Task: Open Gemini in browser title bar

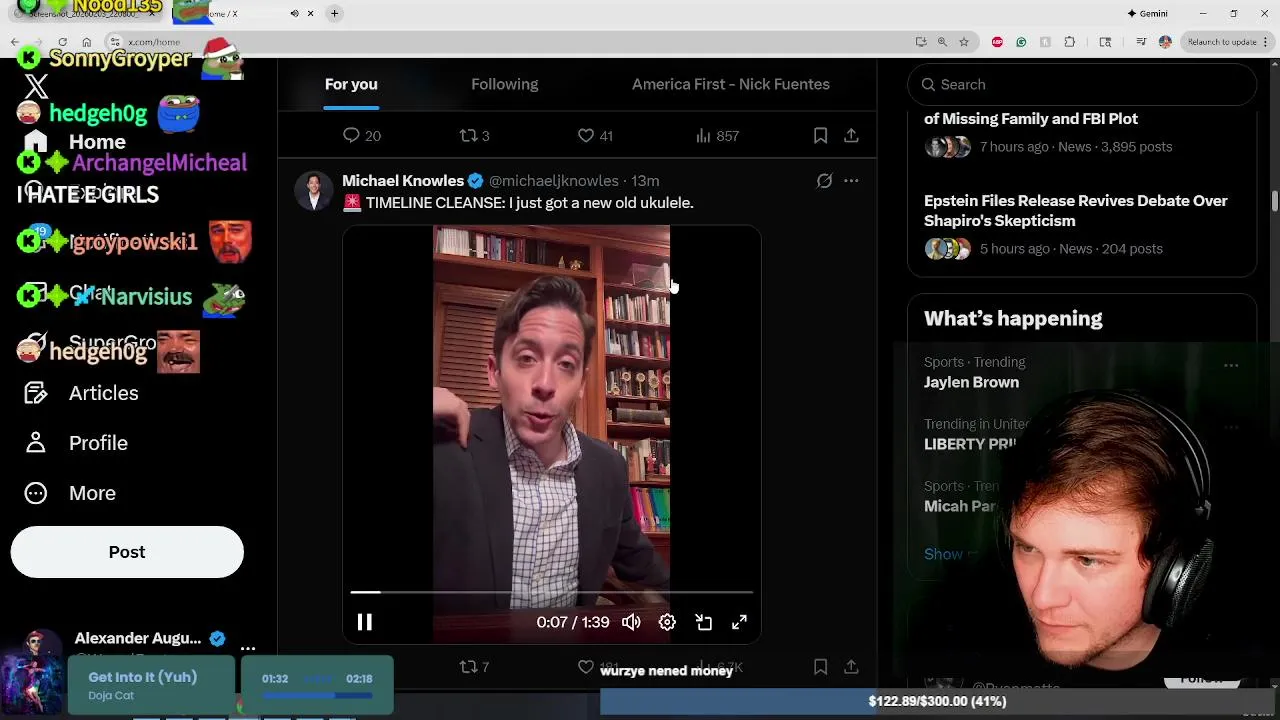Action: tap(1147, 13)
